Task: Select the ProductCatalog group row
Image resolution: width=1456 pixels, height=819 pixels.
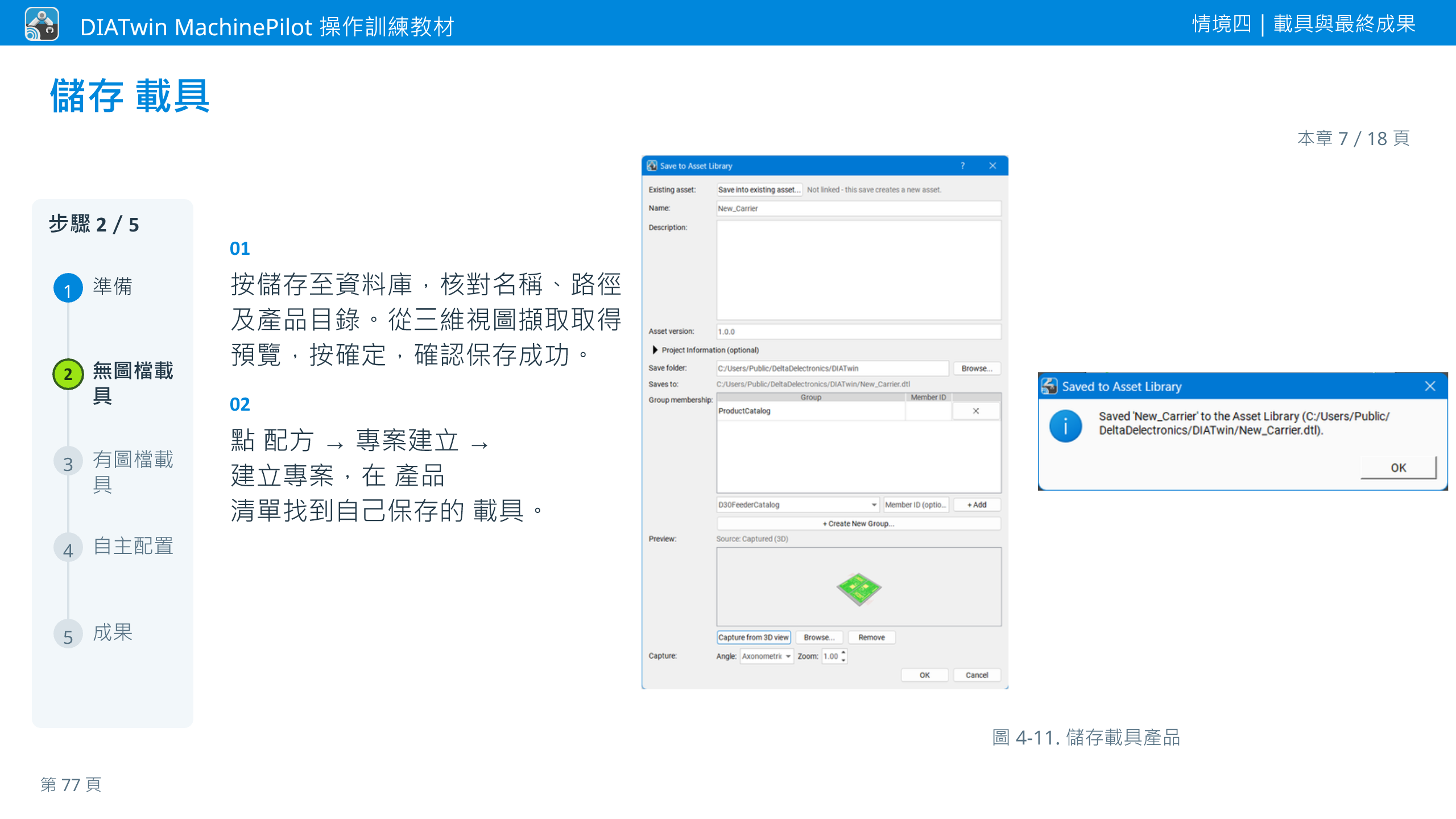Action: (810, 411)
